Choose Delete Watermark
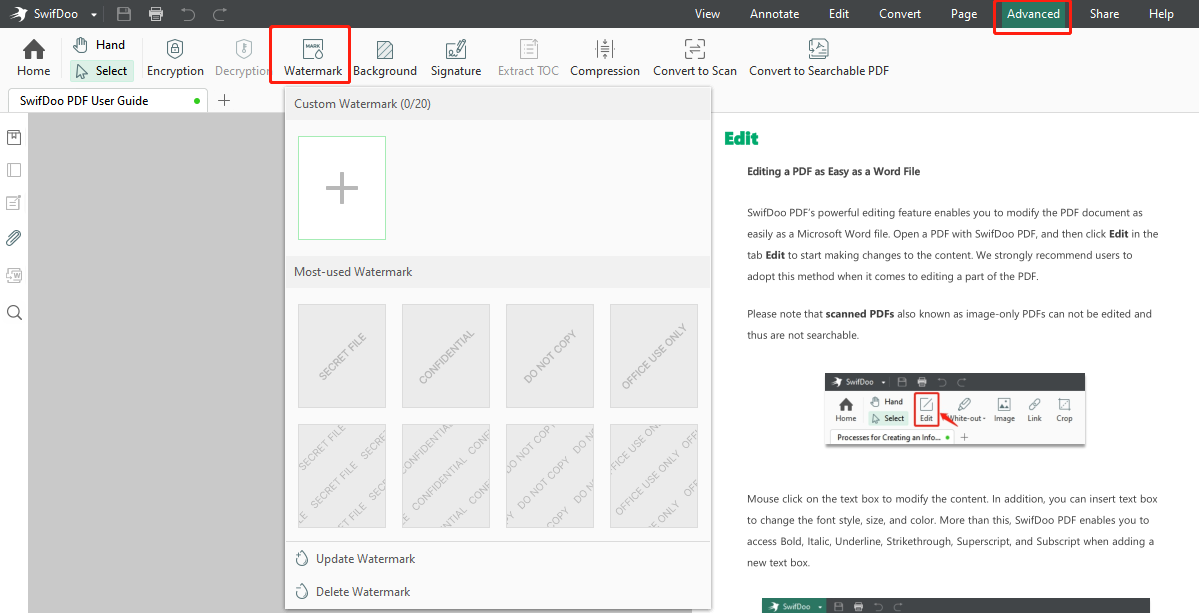The width and height of the screenshot is (1199, 613). pos(498,592)
